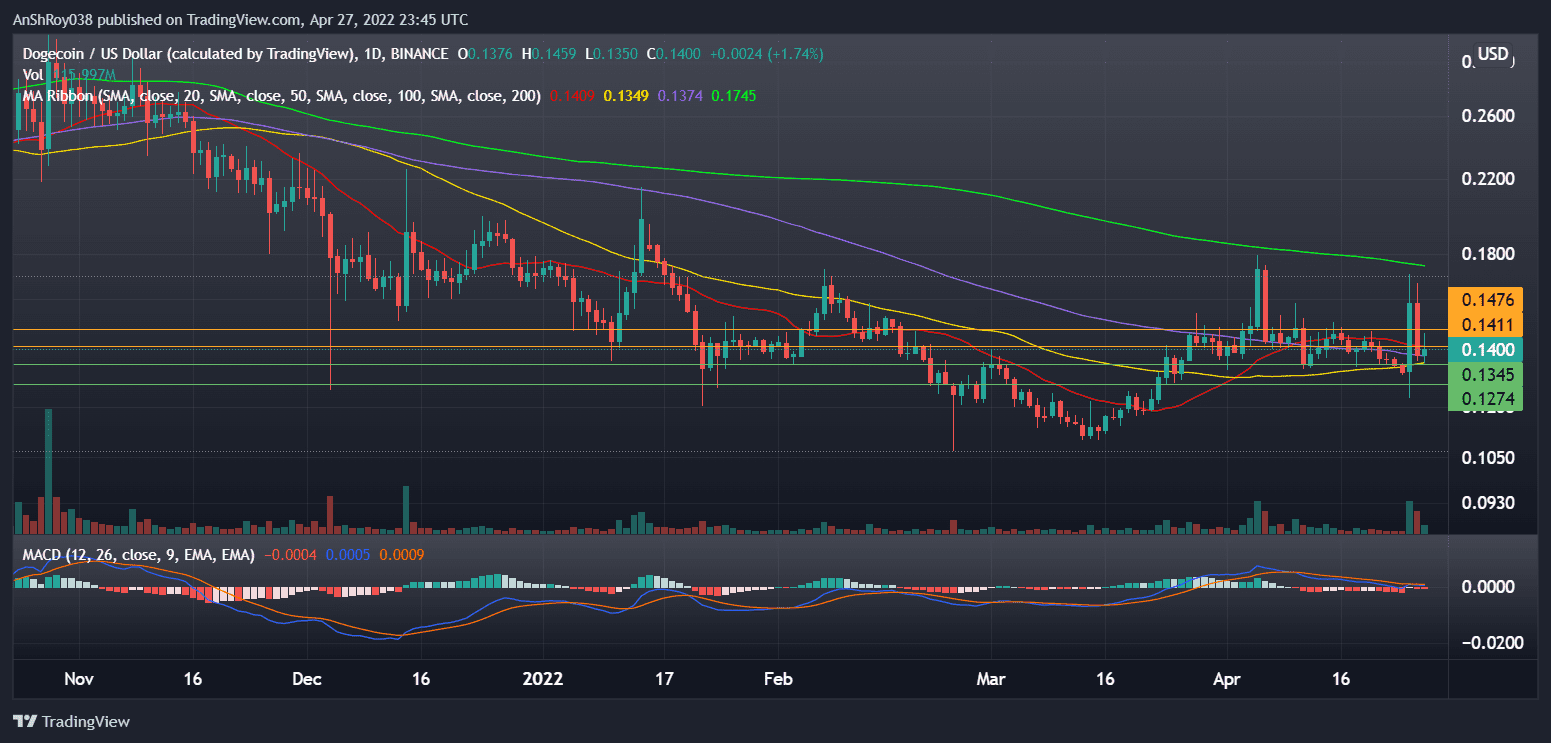Screen dimensions: 1551x743
Task: Click the TradingView logo at bottom left
Action: click(70, 721)
